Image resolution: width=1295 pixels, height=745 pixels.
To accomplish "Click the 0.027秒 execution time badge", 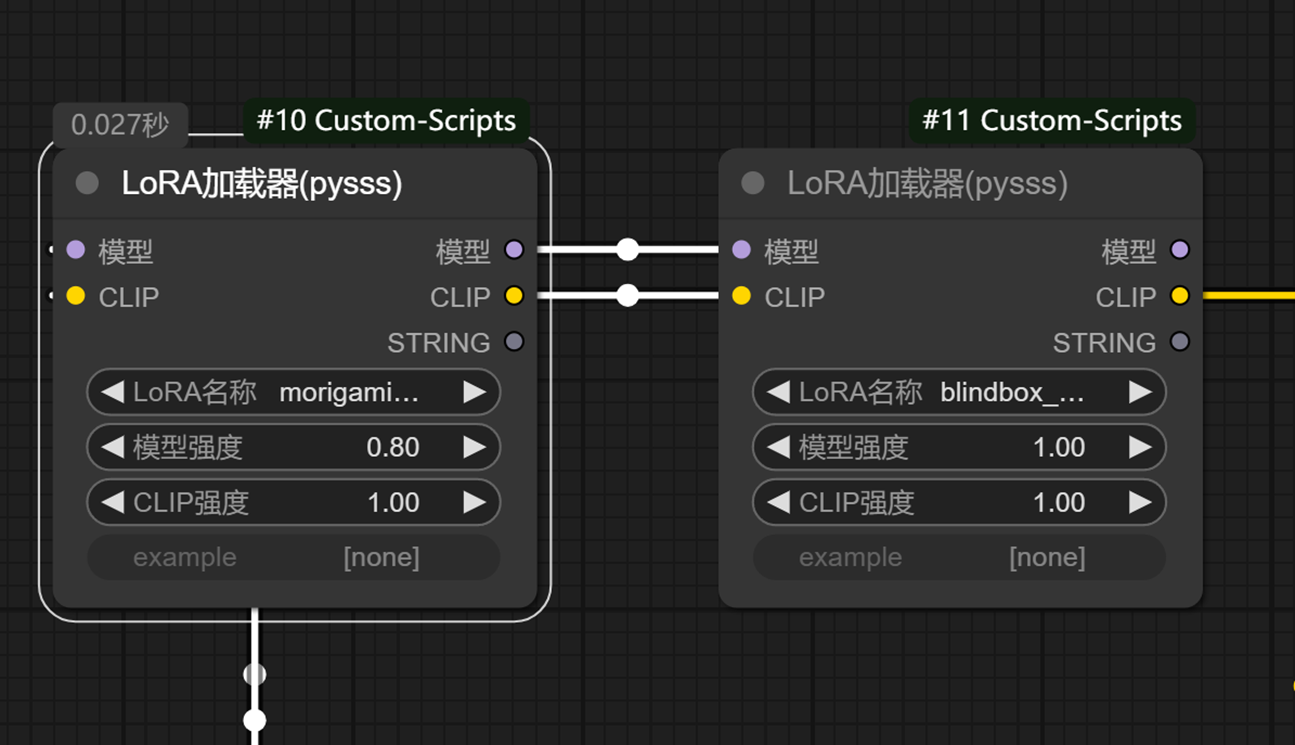I will 120,124.
